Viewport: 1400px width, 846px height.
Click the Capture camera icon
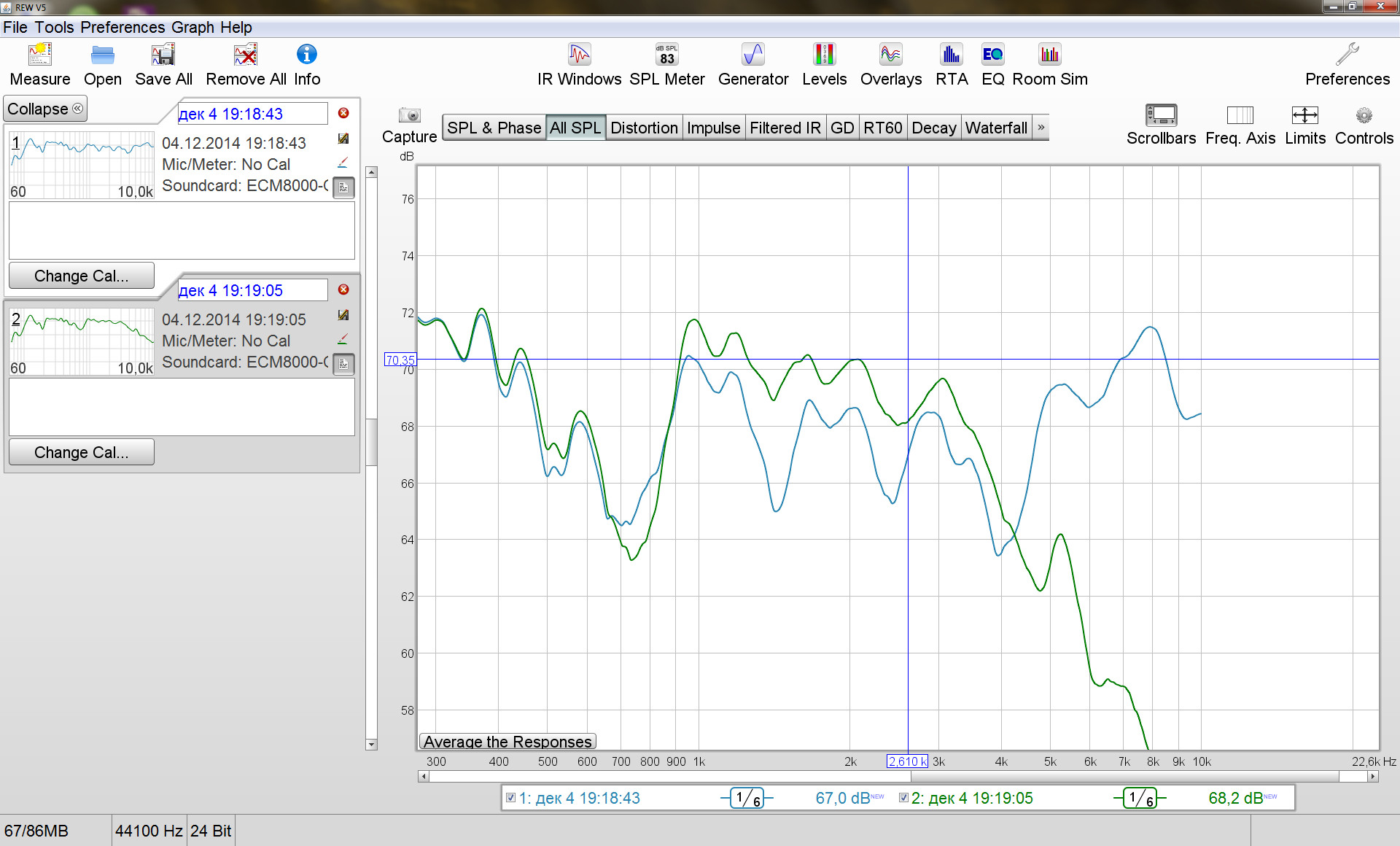point(409,116)
